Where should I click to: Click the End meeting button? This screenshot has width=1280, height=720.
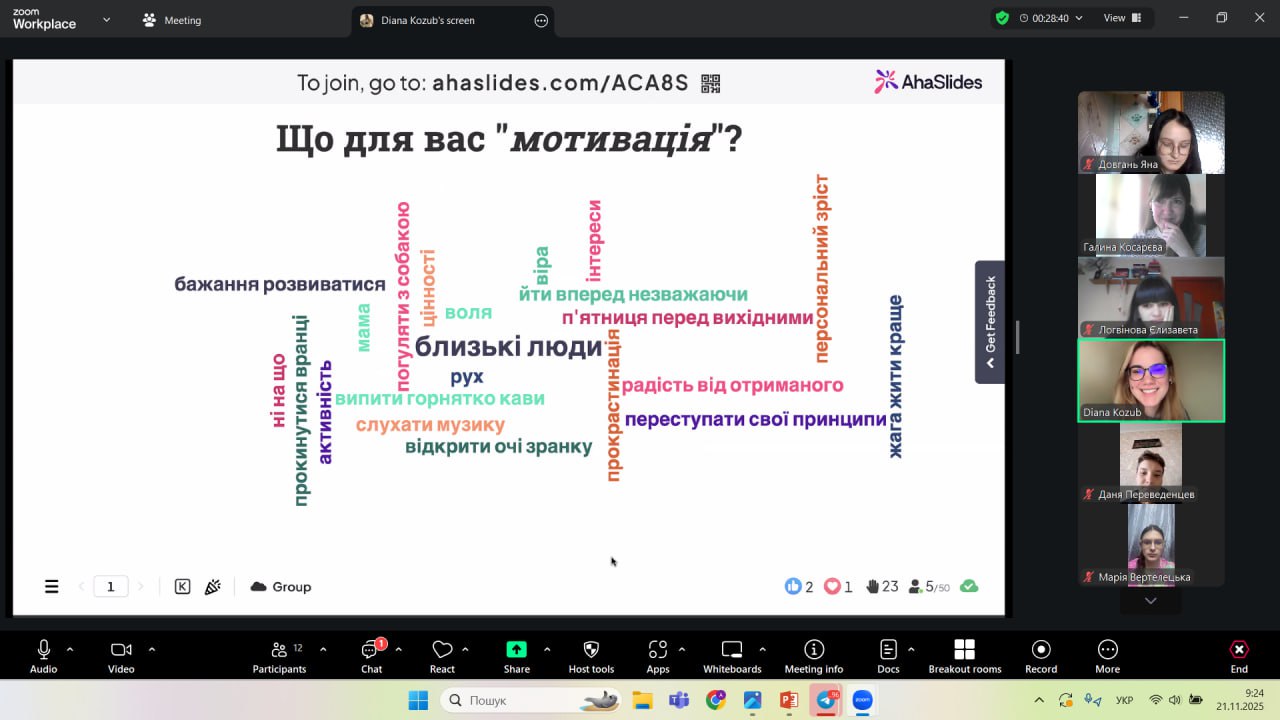(1239, 650)
